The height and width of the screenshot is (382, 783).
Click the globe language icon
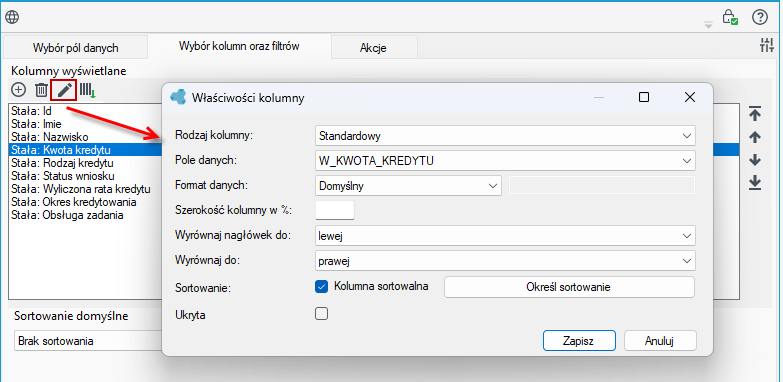(x=12, y=17)
